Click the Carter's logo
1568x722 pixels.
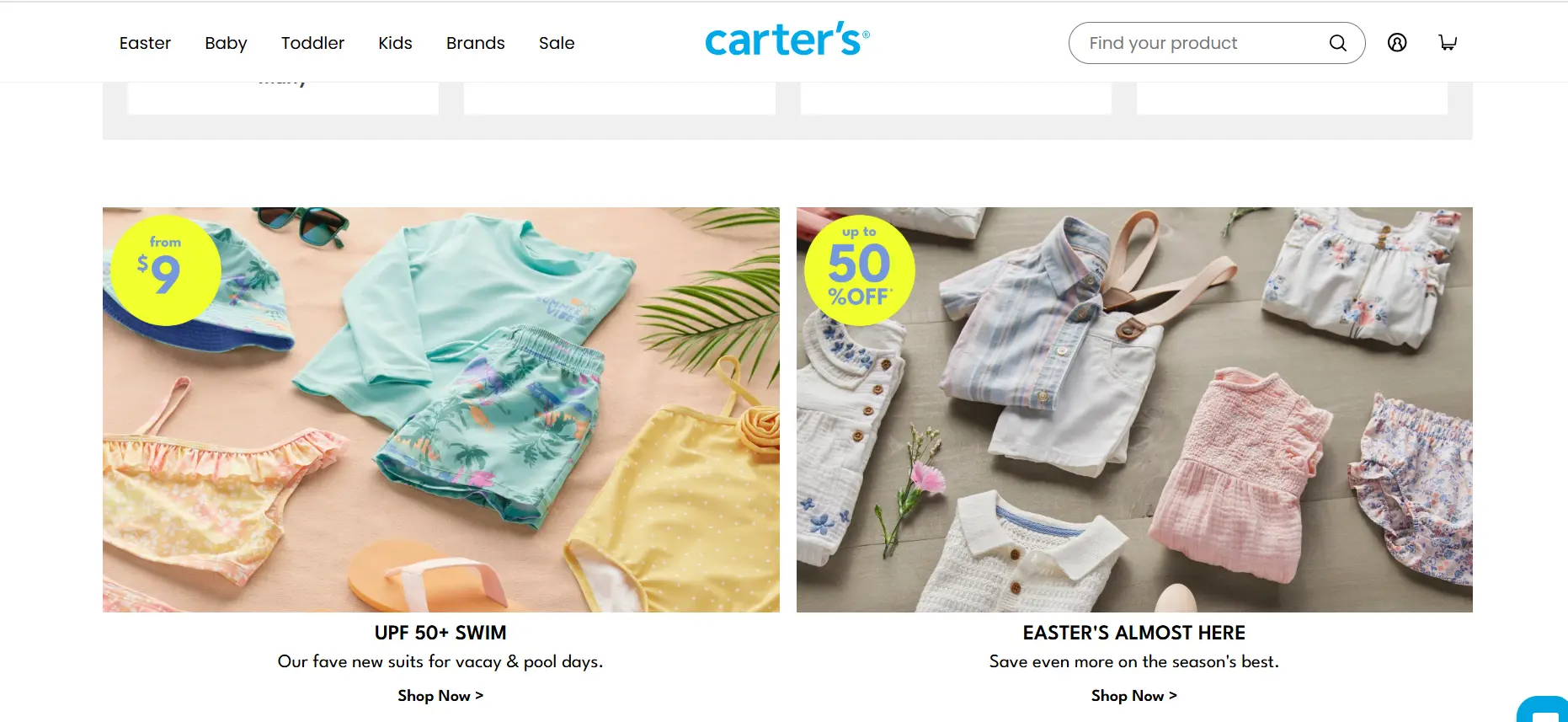click(787, 40)
